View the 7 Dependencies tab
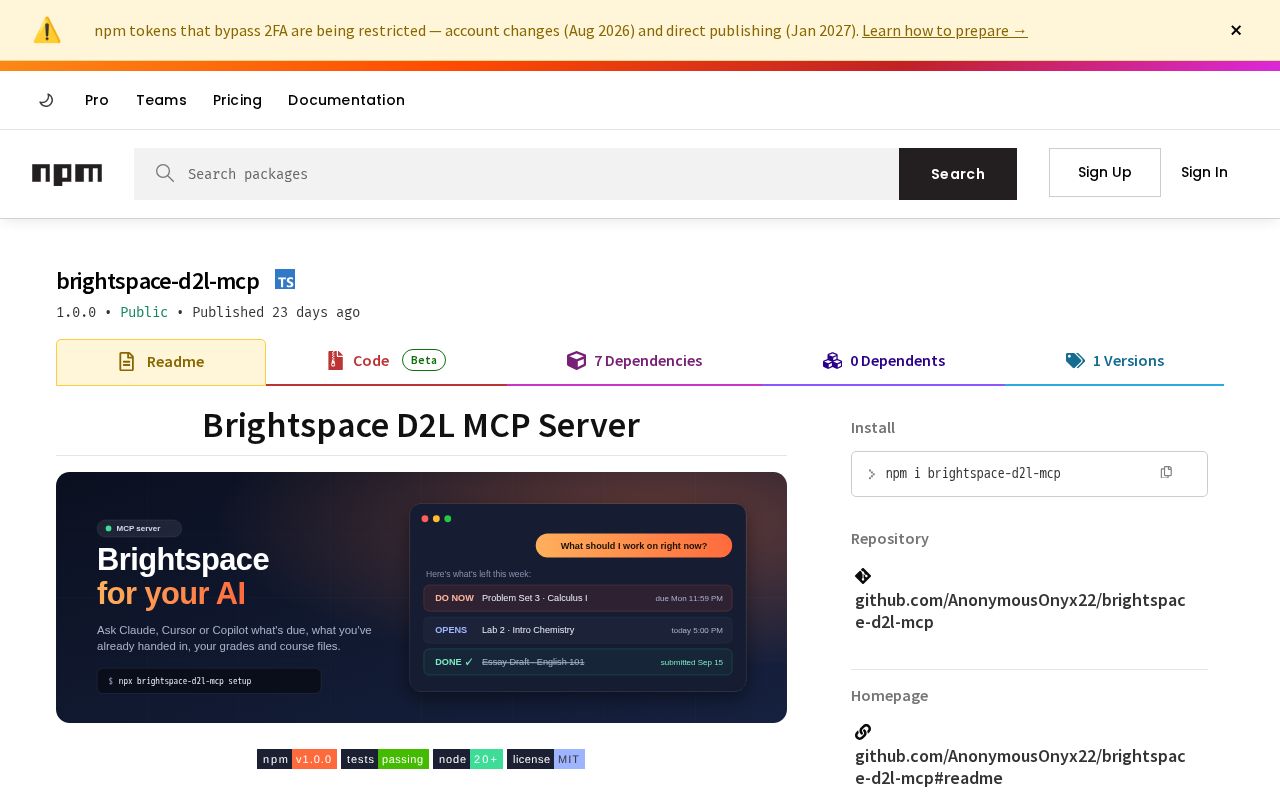This screenshot has width=1280, height=800. tap(634, 361)
